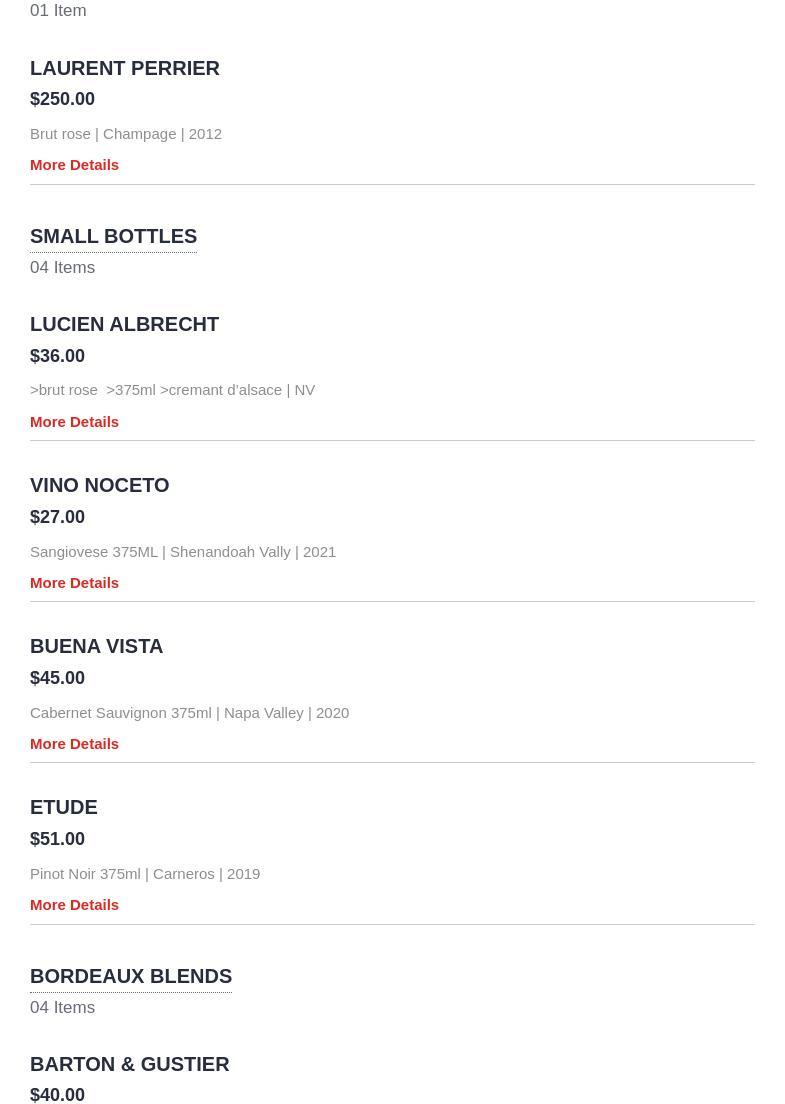This screenshot has height=1104, width=785.
Task: Open More Details for Buena Vista
Action: coord(74,744)
